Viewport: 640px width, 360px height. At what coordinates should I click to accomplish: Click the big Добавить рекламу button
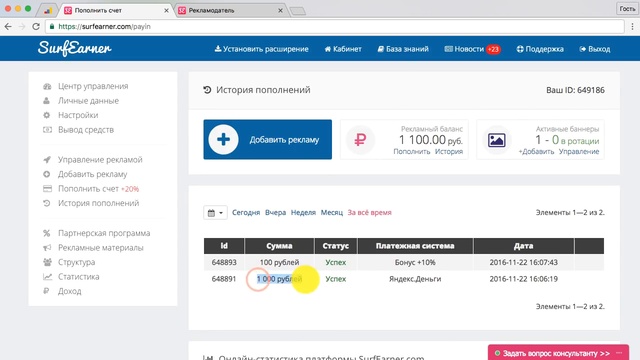[268, 140]
